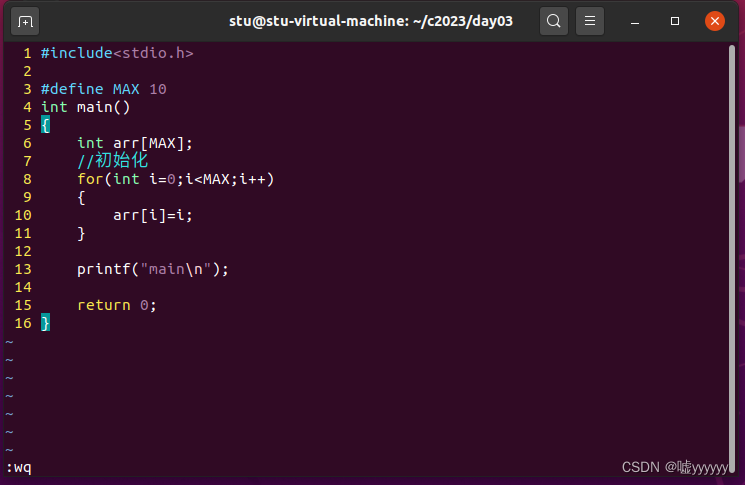Click the #define MAX 10 line
The image size is (745, 485).
click(x=103, y=89)
